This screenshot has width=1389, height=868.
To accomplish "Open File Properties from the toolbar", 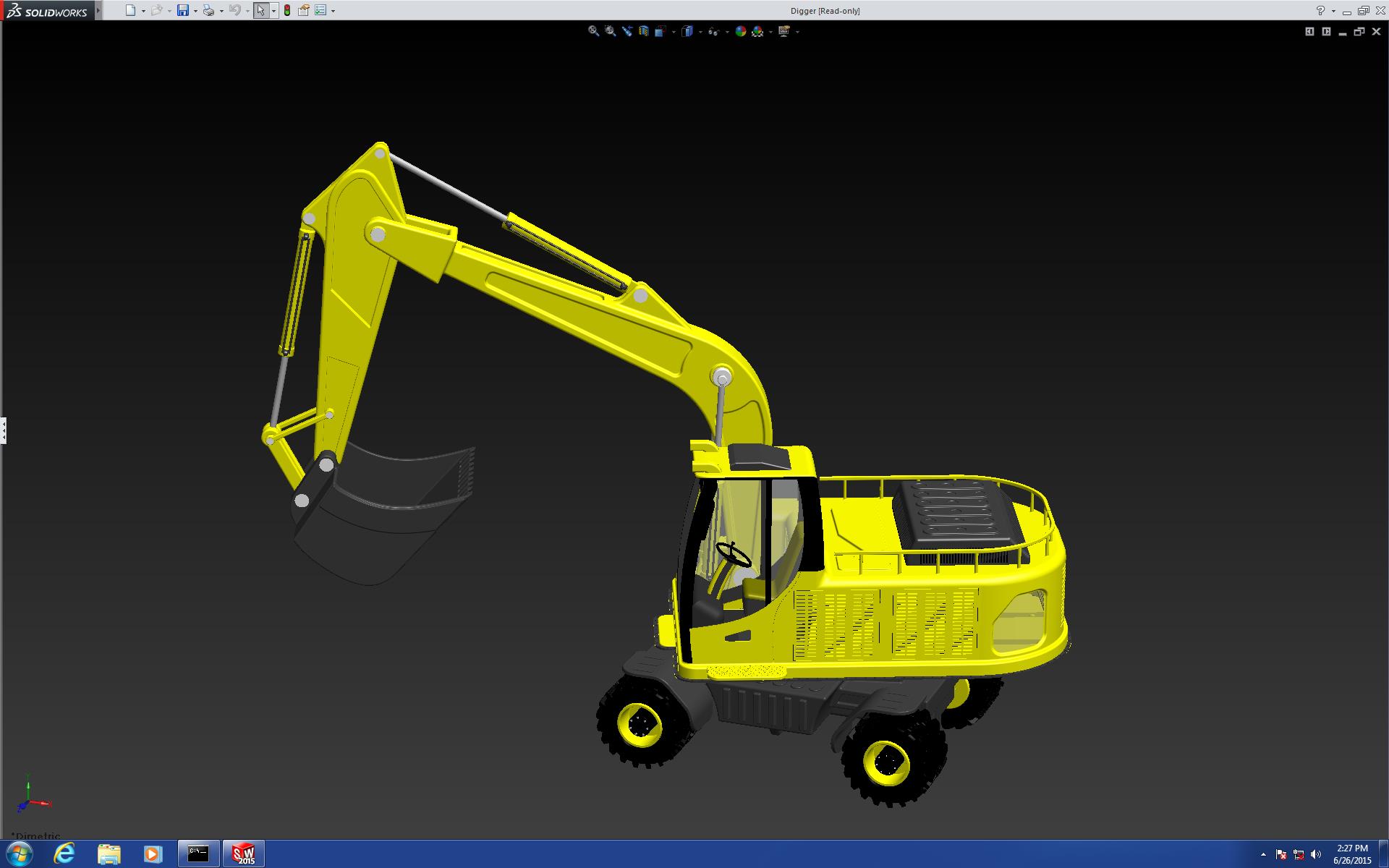I will [304, 10].
